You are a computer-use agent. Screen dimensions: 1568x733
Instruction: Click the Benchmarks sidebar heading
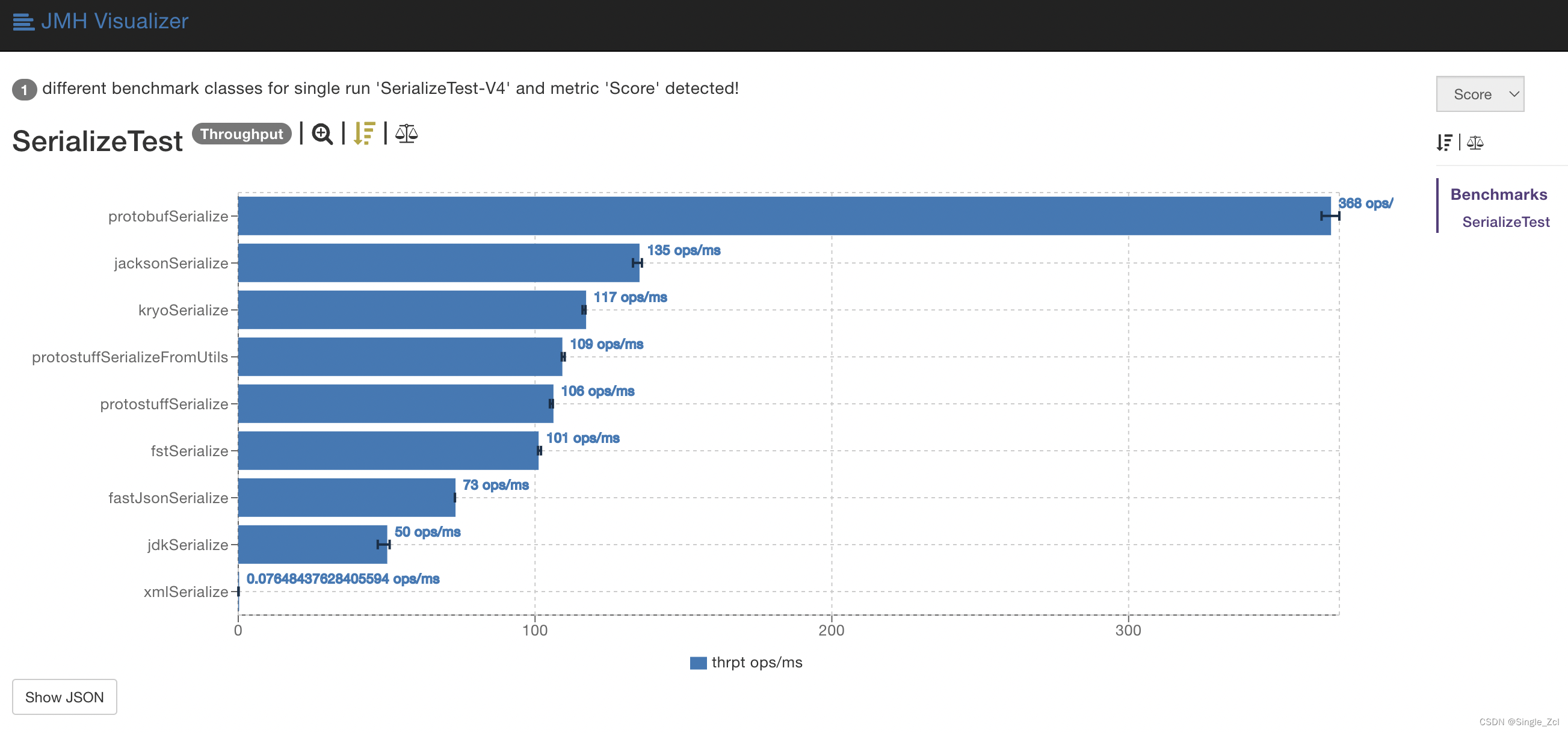(x=1498, y=194)
